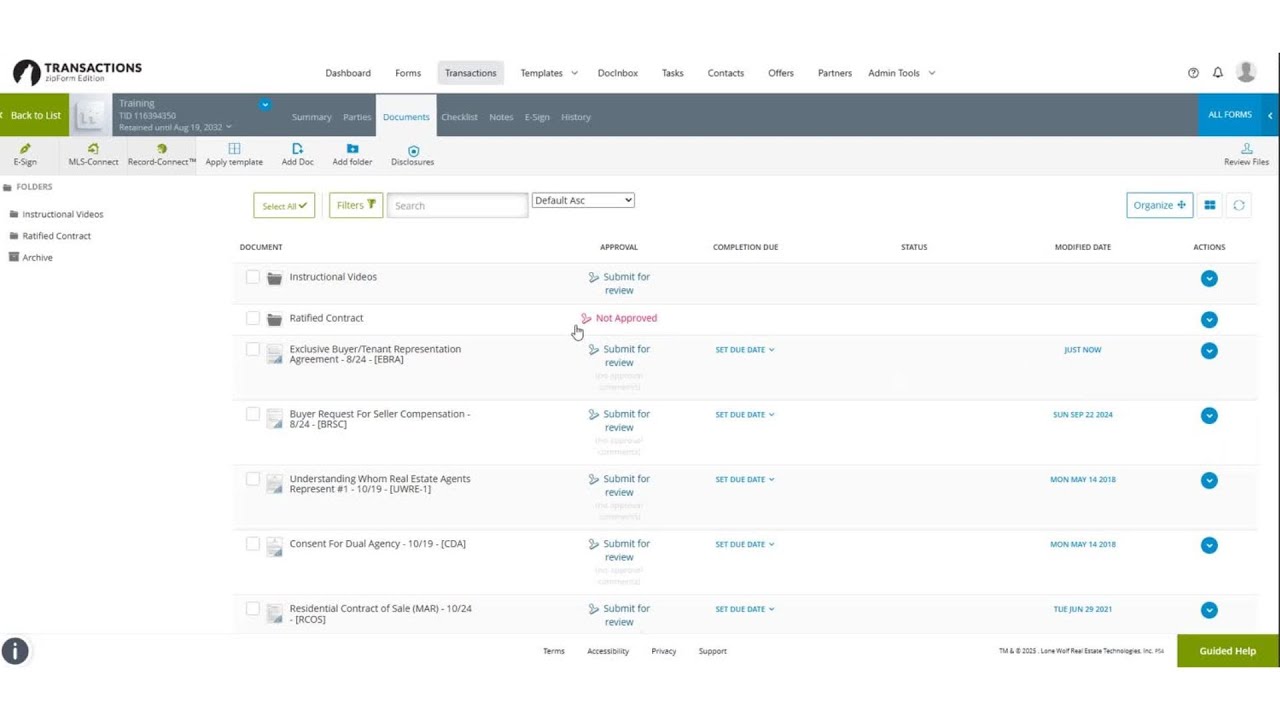Click the Organize button
This screenshot has height=720, width=1280.
coord(1159,205)
